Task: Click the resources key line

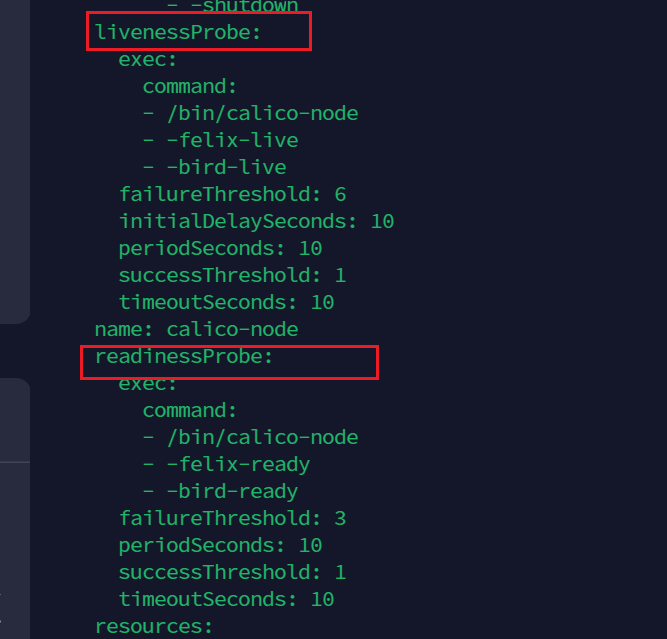Action: (x=154, y=626)
